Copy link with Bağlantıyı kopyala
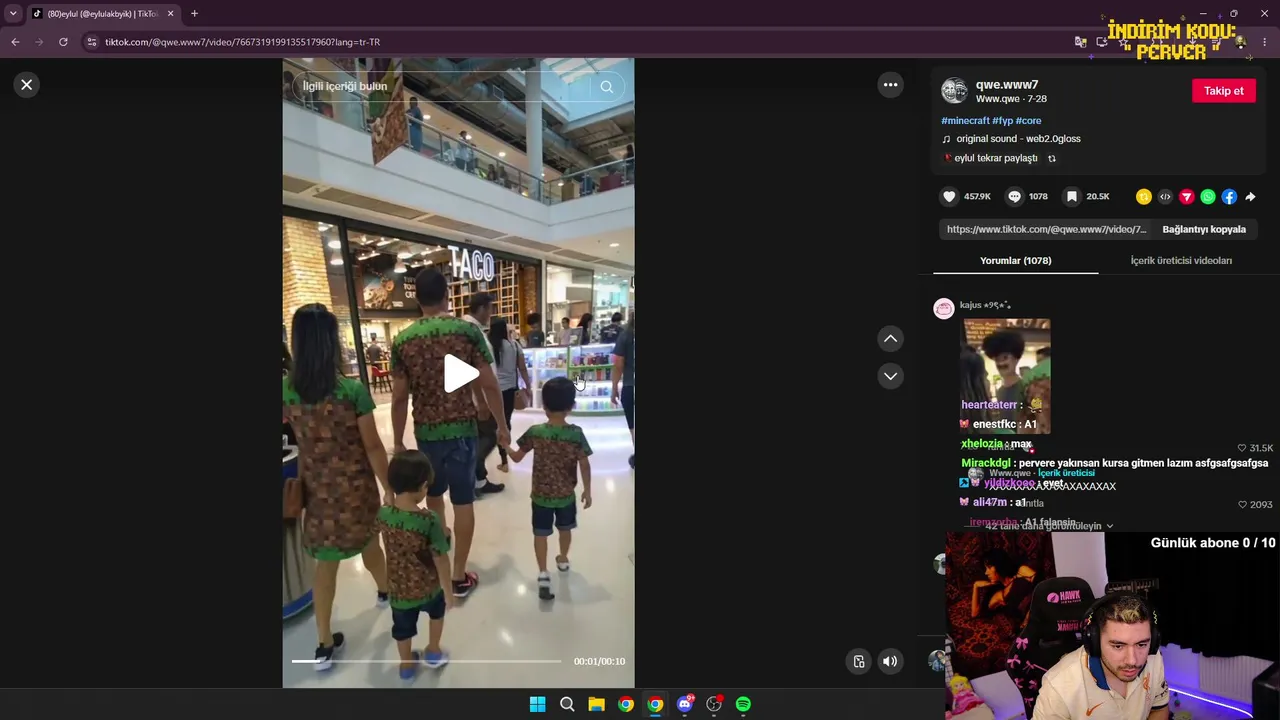This screenshot has height=720, width=1280. pos(1204,229)
